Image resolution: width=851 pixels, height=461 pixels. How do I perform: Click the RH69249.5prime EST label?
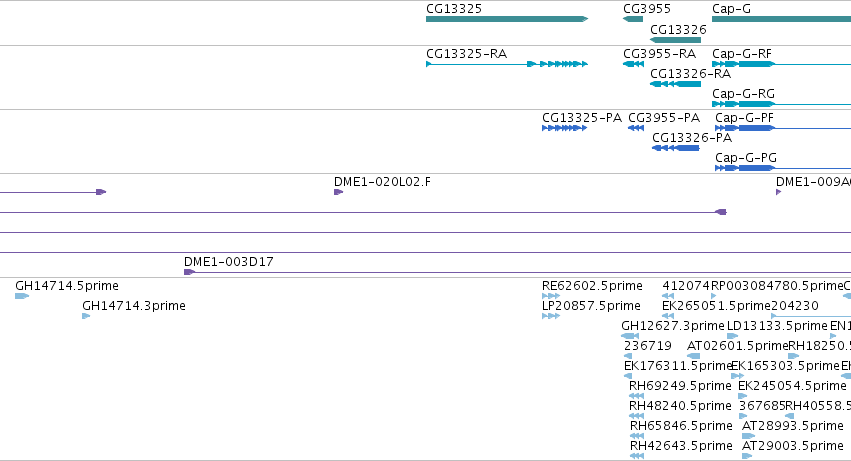coord(680,386)
